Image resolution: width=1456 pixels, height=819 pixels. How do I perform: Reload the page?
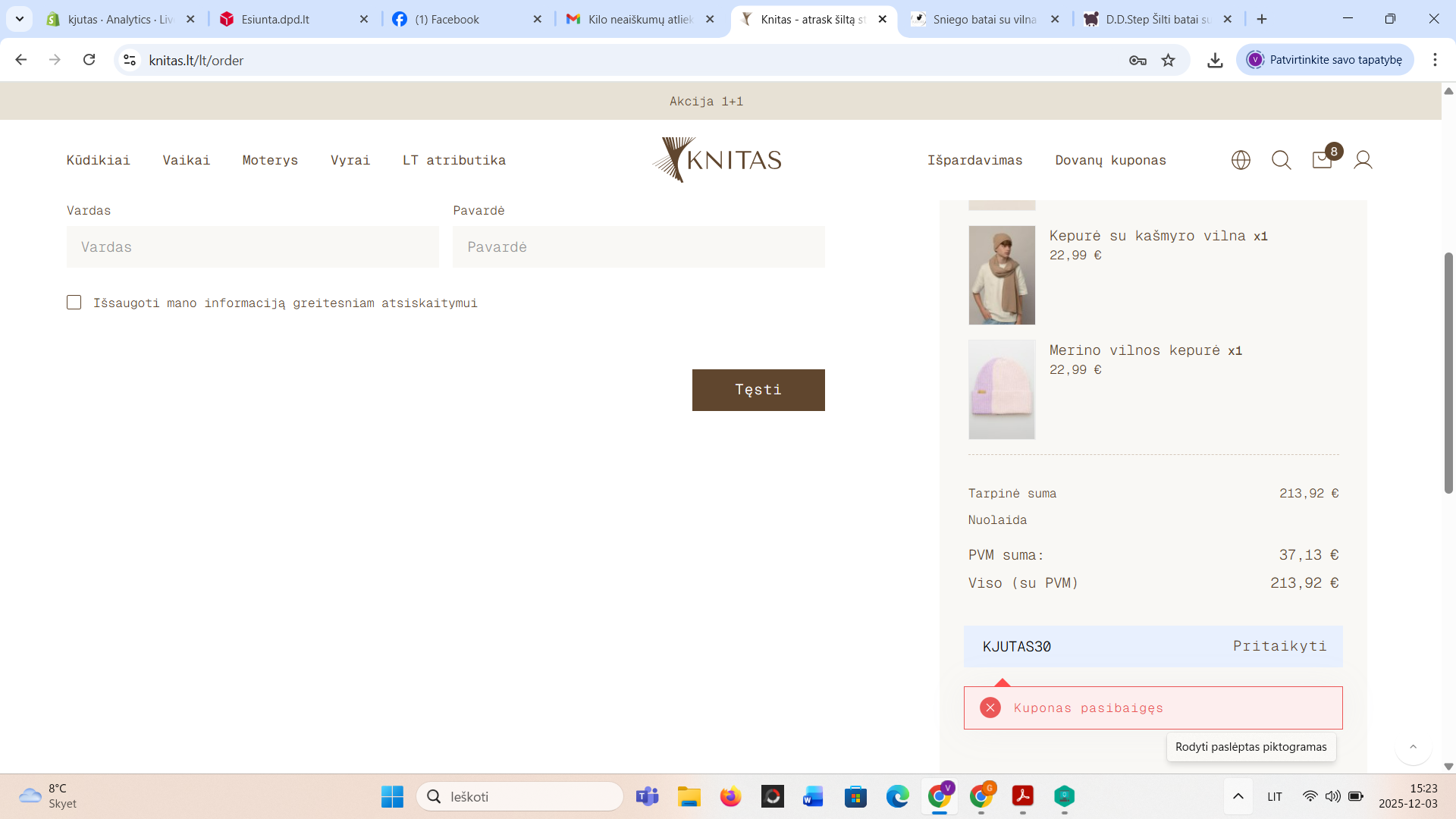(x=89, y=60)
